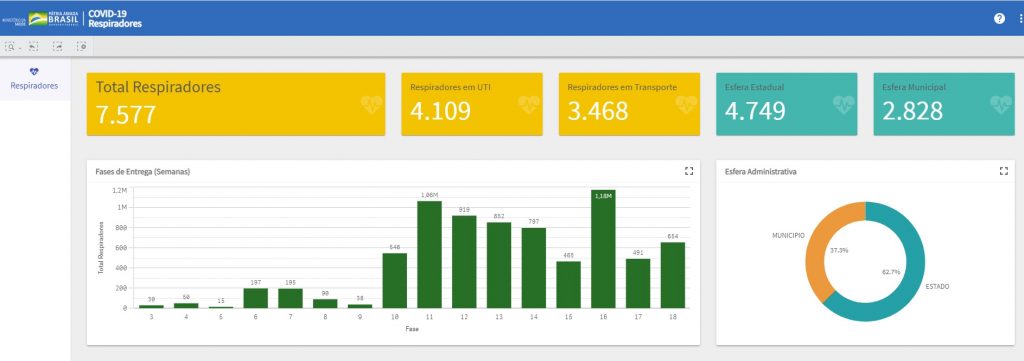The width and height of the screenshot is (1024, 361).
Task: Select the bar for phase 15
Action: click(x=568, y=285)
